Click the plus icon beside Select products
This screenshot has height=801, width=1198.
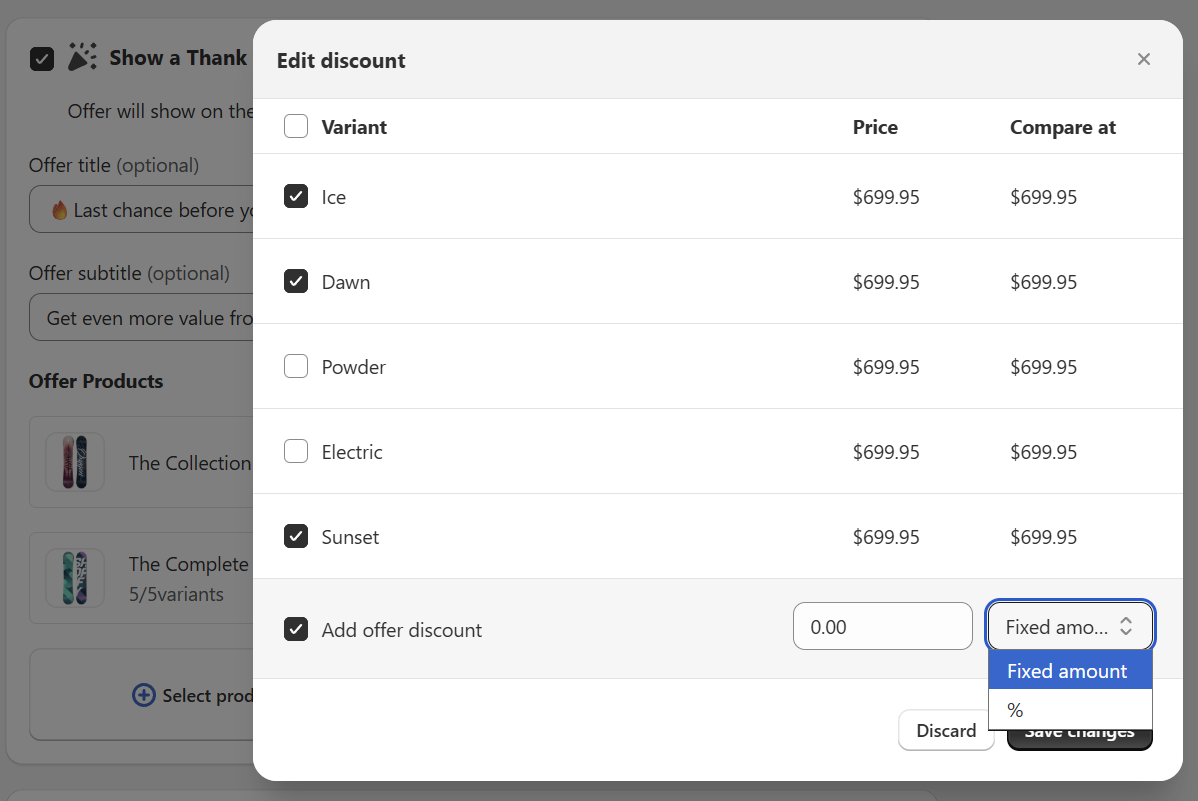pos(144,695)
